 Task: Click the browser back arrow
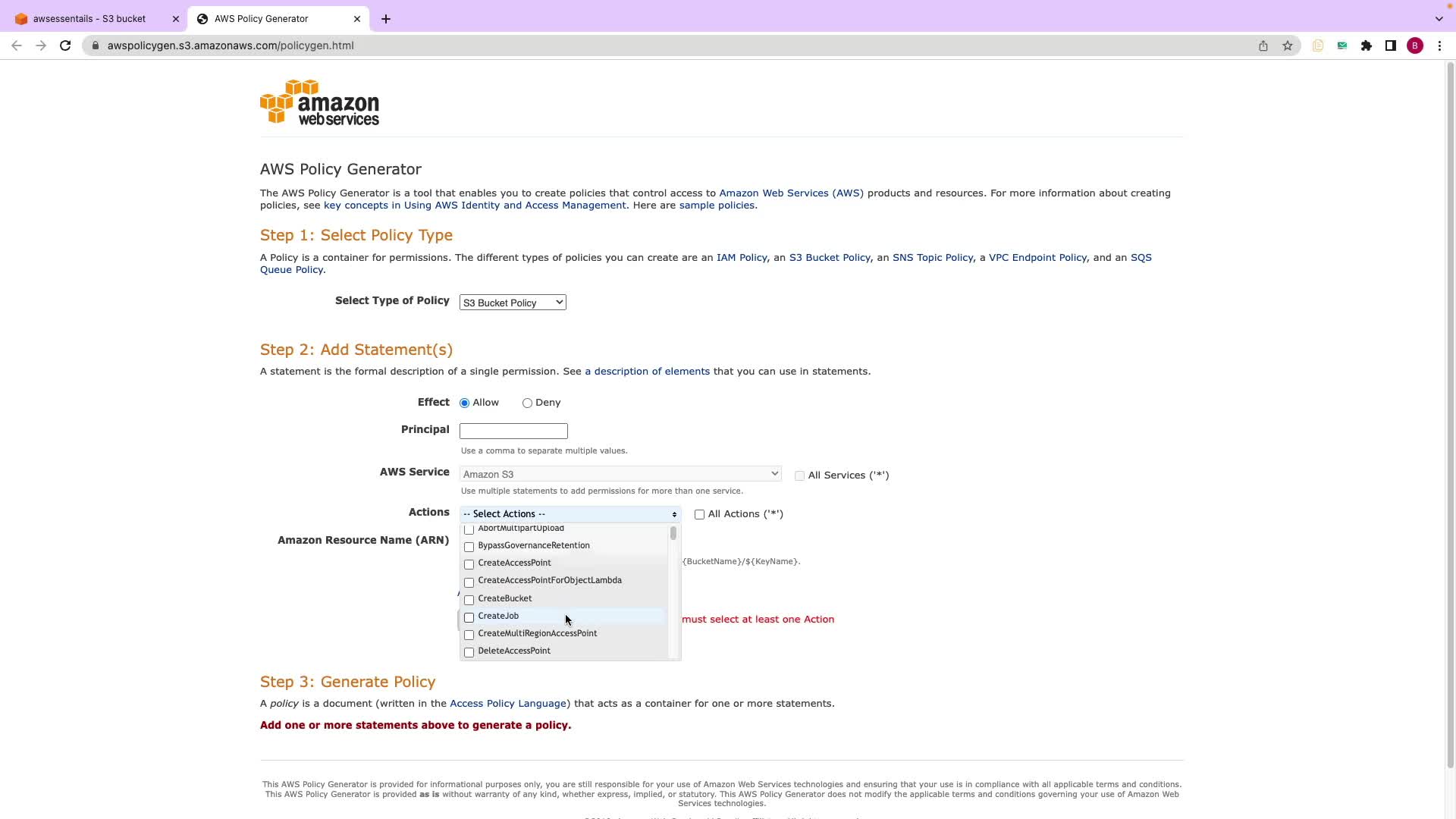click(x=17, y=45)
